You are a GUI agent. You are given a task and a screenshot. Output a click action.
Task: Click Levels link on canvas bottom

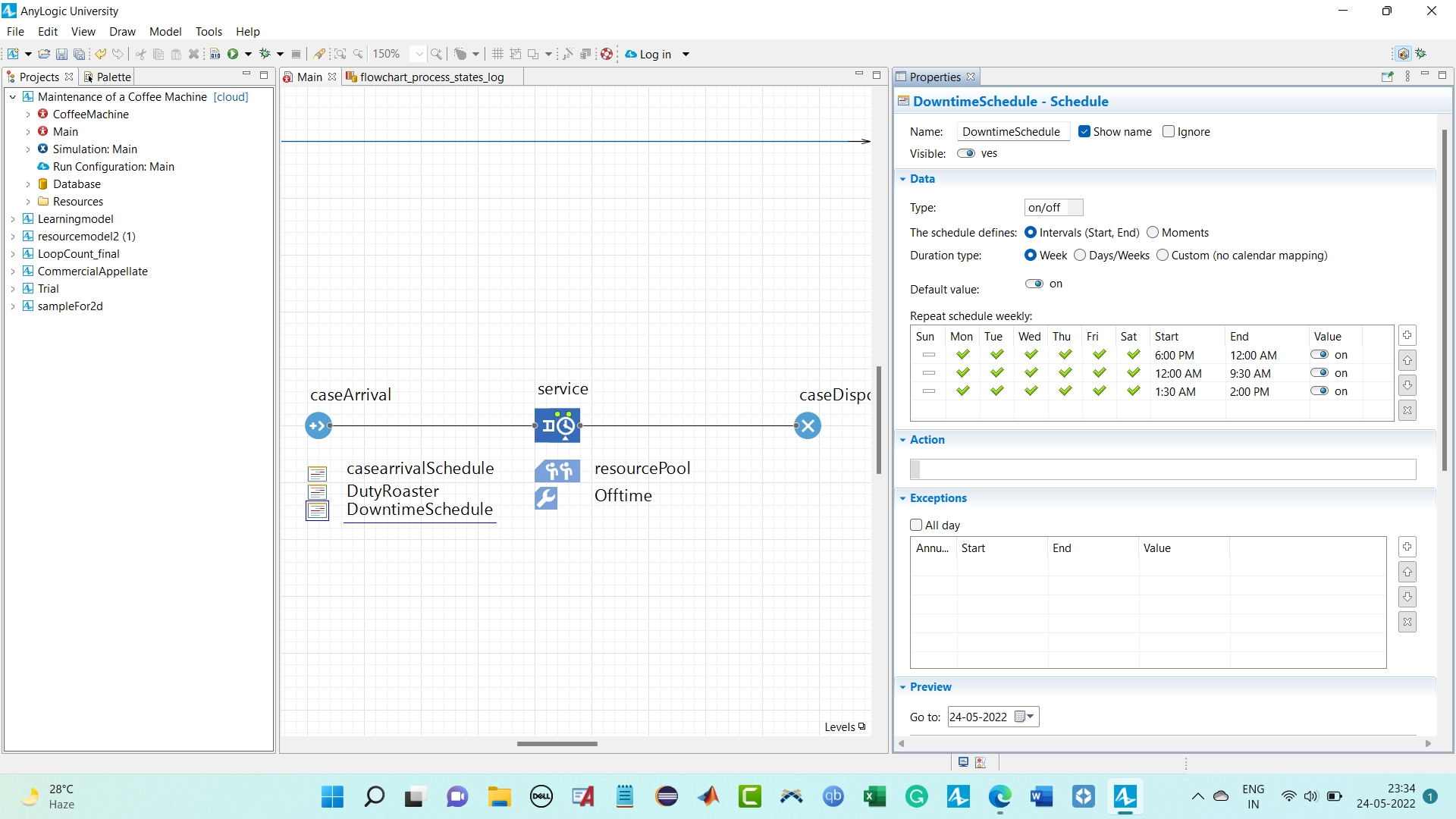pyautogui.click(x=839, y=726)
